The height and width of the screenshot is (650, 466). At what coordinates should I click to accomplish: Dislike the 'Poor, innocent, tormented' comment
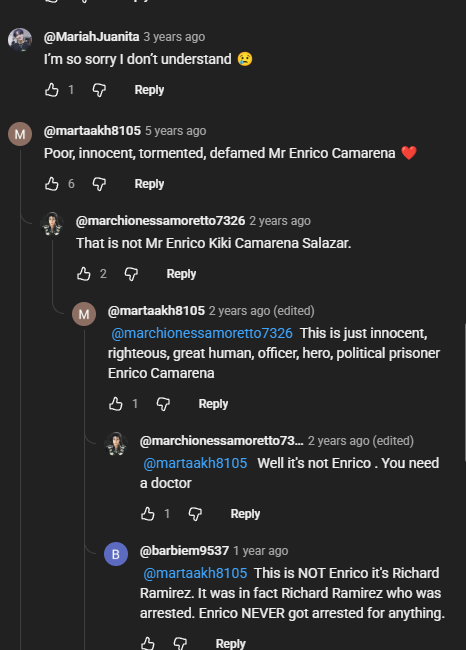99,184
